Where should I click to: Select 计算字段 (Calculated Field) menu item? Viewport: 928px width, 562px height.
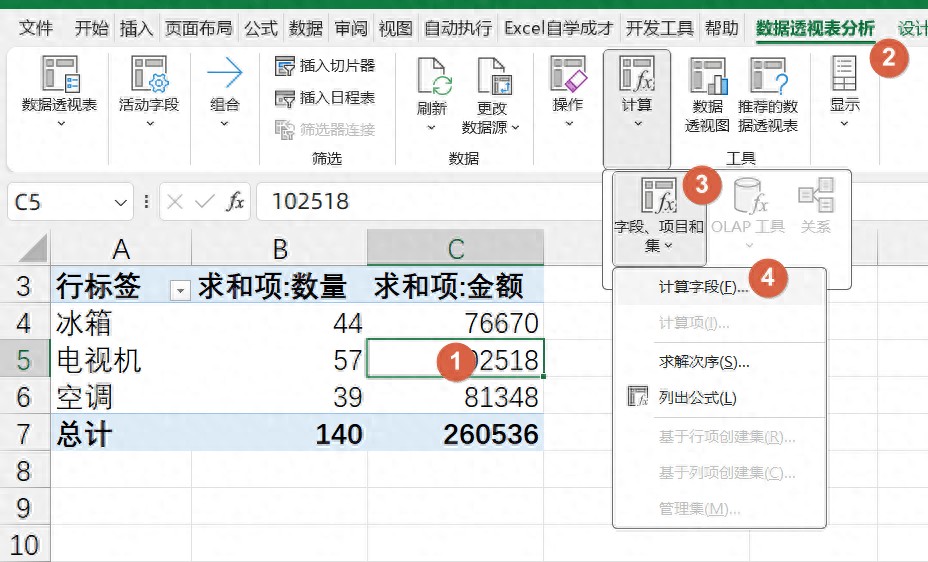point(704,287)
